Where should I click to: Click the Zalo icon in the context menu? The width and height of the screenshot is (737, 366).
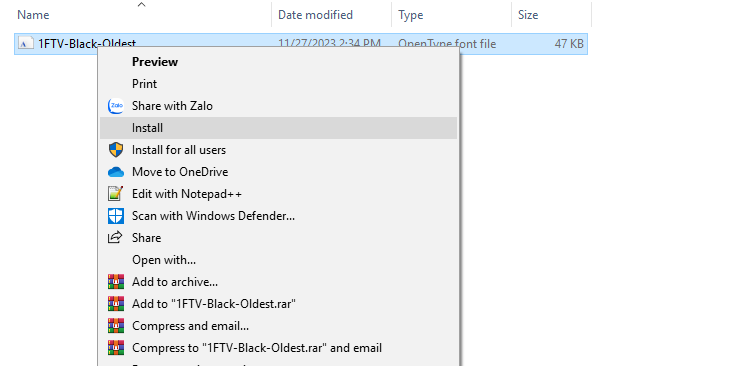pyautogui.click(x=116, y=106)
